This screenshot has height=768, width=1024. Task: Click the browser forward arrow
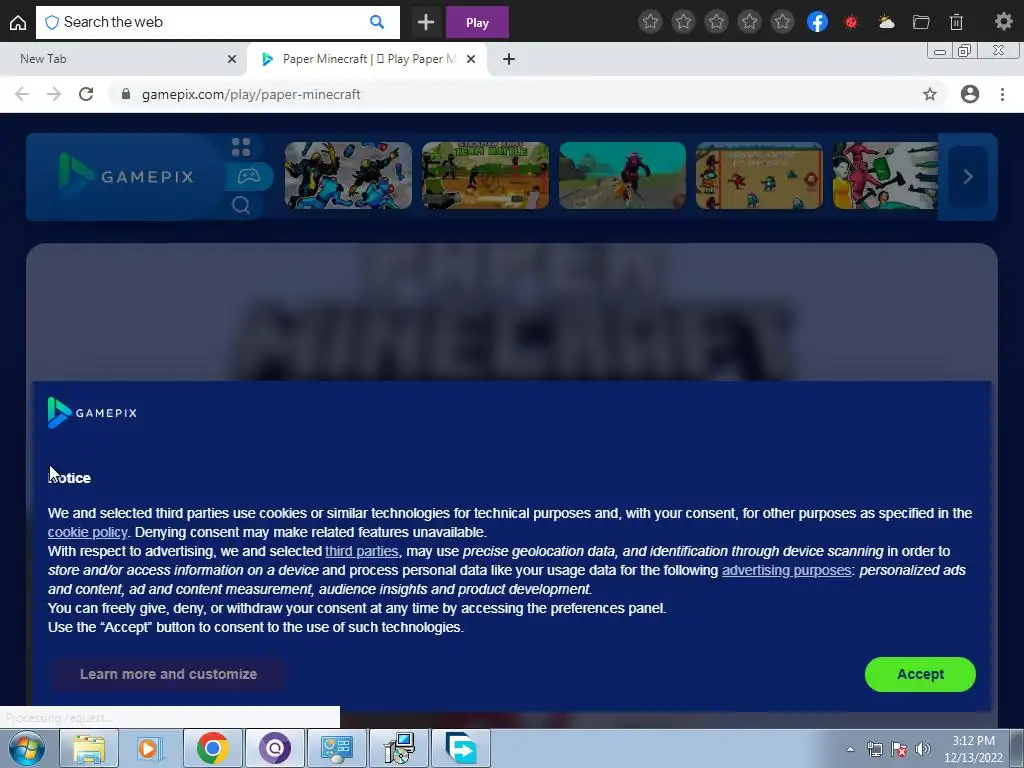tap(54, 94)
